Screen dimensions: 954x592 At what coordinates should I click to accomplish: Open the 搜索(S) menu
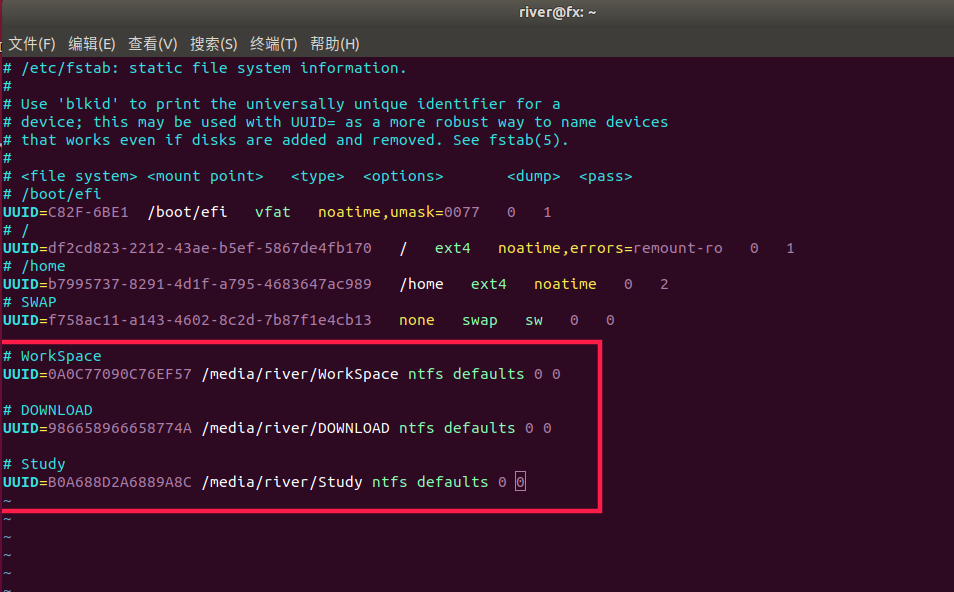click(214, 44)
